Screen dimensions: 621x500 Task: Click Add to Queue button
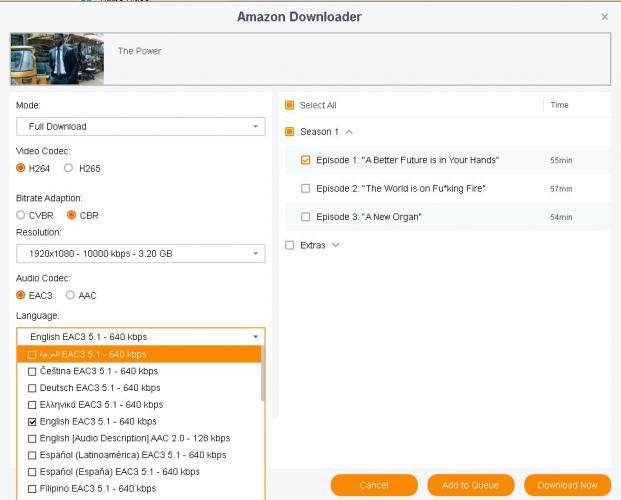471,485
